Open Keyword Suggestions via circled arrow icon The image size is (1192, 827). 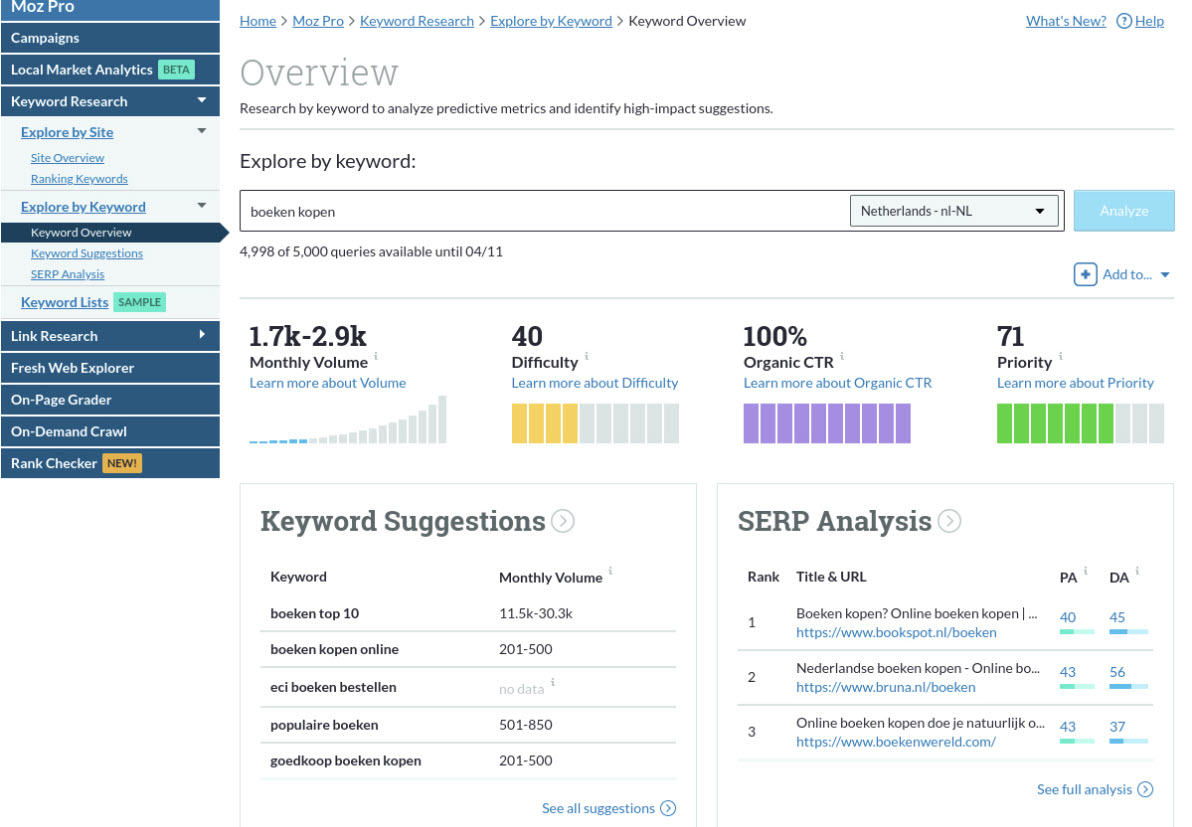click(x=563, y=521)
